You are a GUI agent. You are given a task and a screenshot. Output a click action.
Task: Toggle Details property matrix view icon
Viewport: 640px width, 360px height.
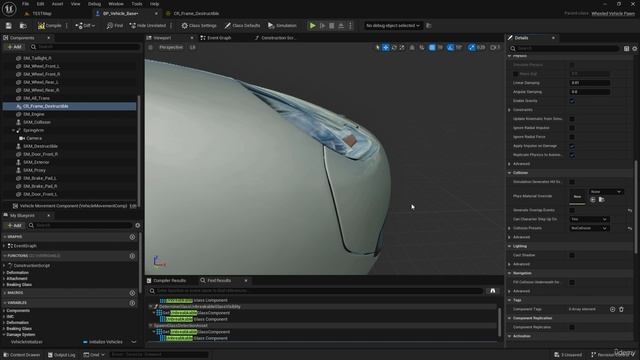[627, 49]
